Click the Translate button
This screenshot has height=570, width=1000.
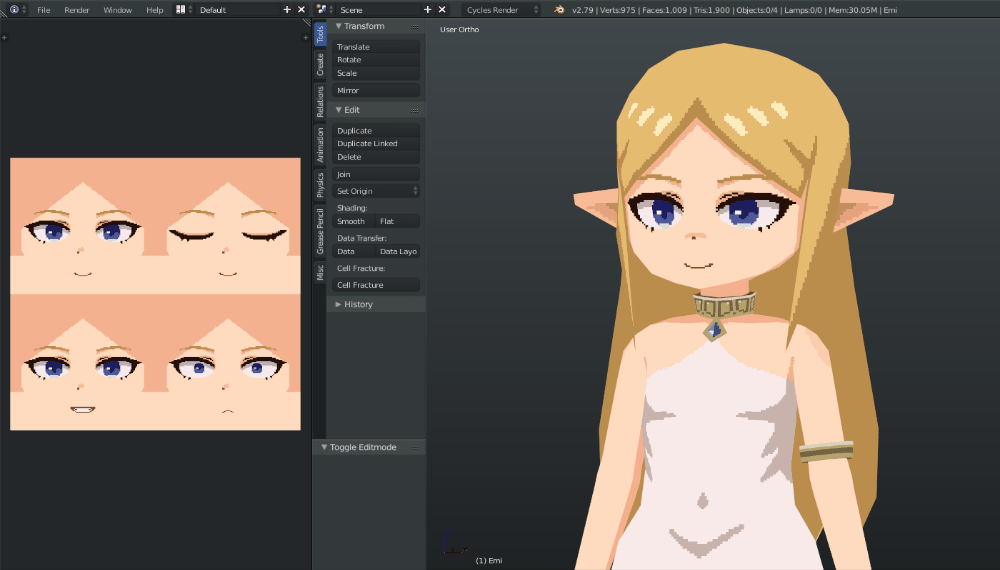click(376, 47)
